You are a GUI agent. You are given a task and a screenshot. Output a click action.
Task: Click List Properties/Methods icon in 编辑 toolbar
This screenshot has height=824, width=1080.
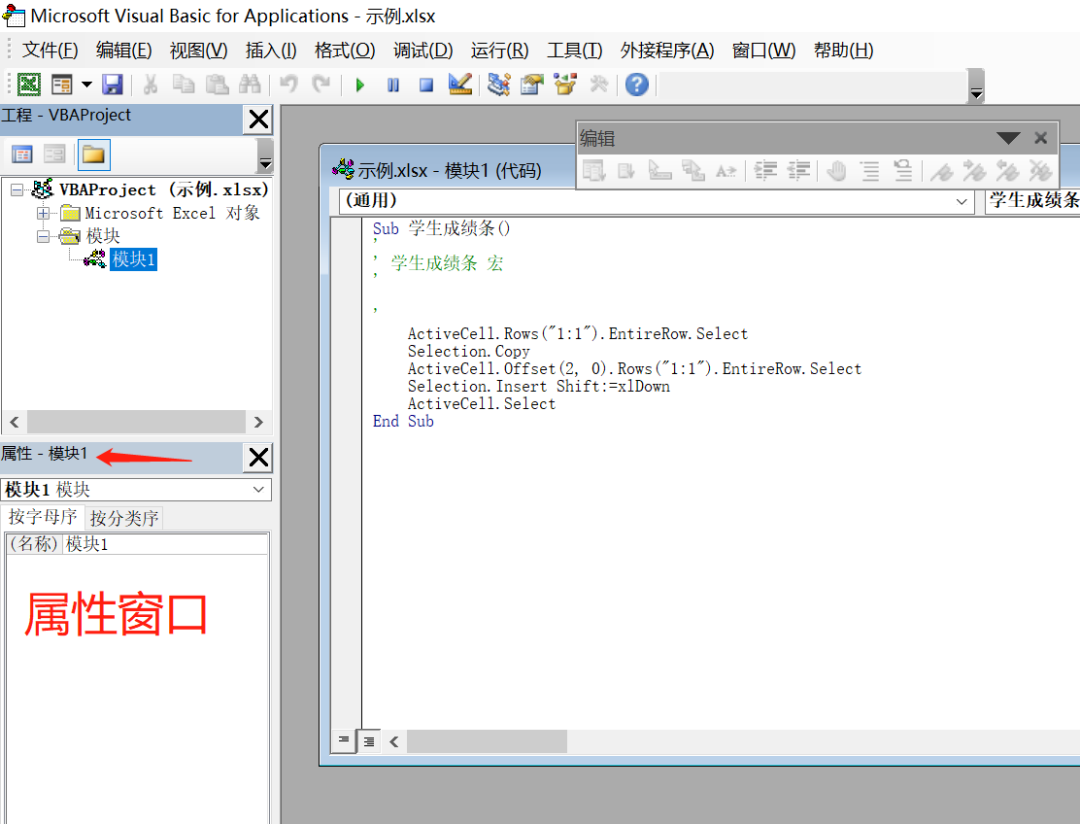pos(593,170)
